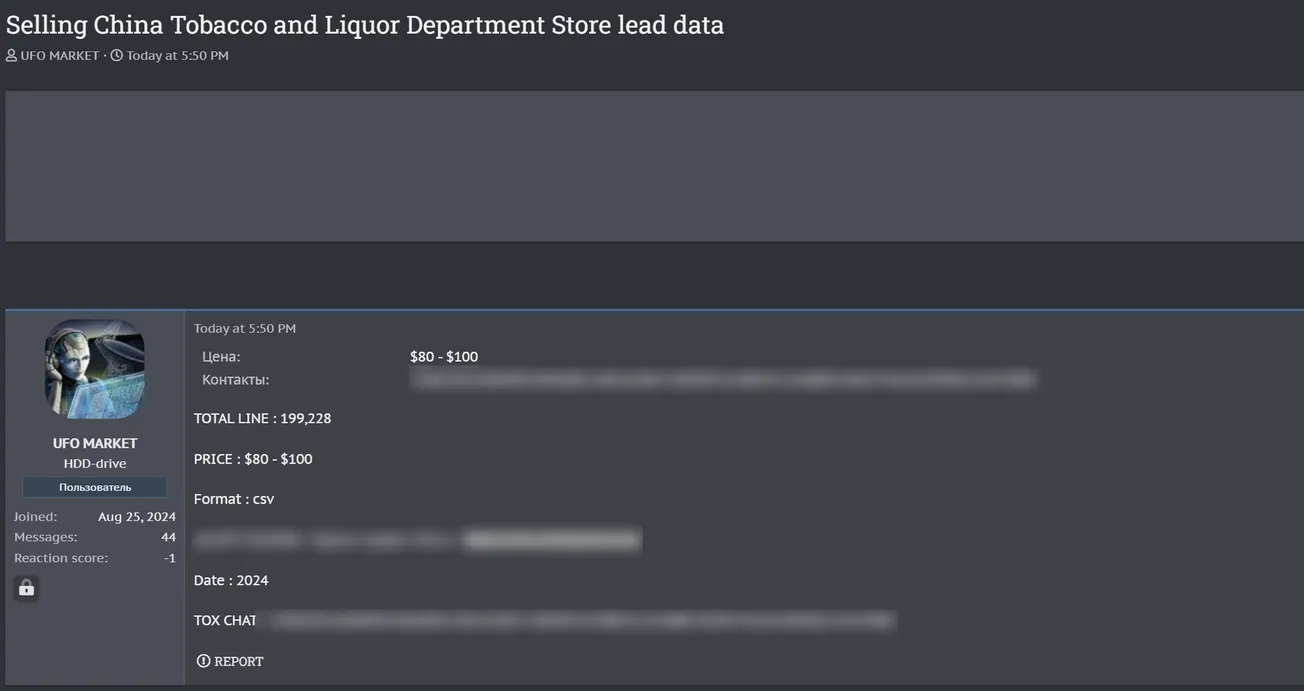Click the thread's header timestamp
This screenshot has height=691, width=1304.
[177, 56]
